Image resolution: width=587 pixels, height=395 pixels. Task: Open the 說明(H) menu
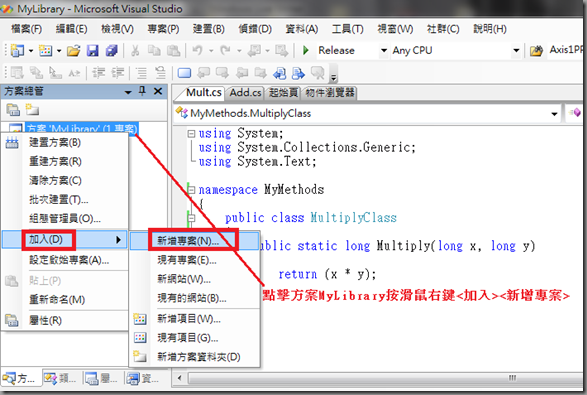[x=490, y=29]
